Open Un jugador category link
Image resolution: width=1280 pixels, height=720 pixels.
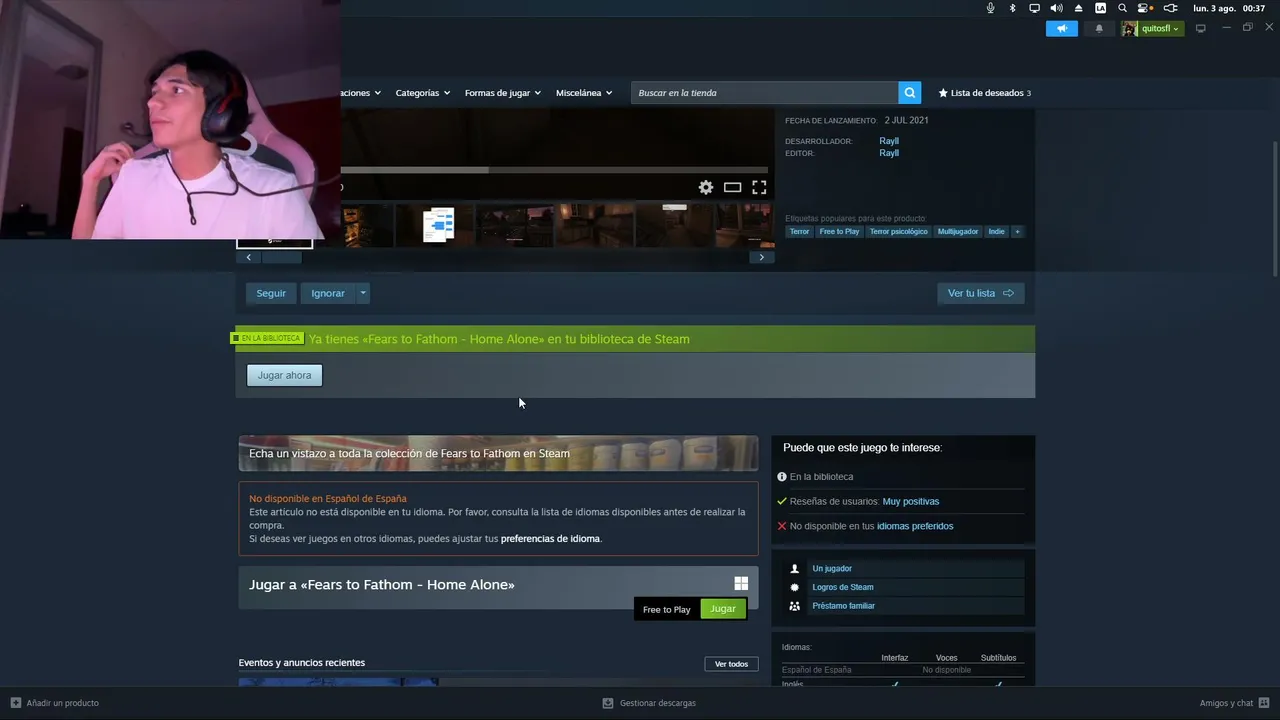832,569
